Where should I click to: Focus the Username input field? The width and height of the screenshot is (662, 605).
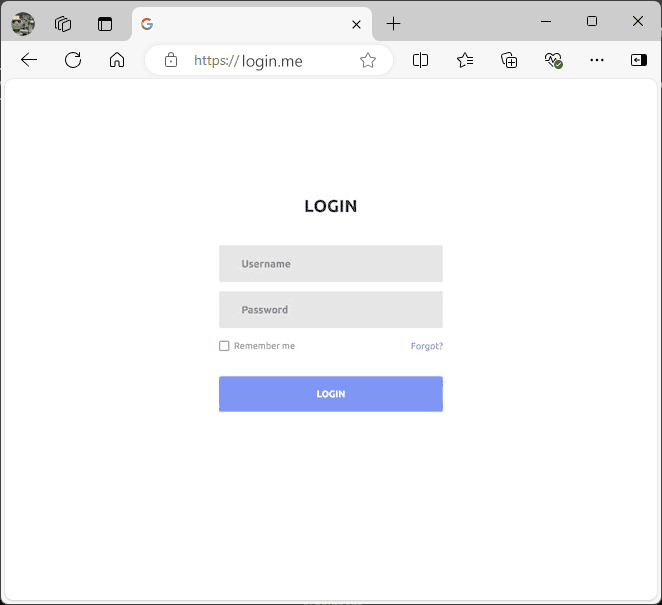[x=331, y=264]
